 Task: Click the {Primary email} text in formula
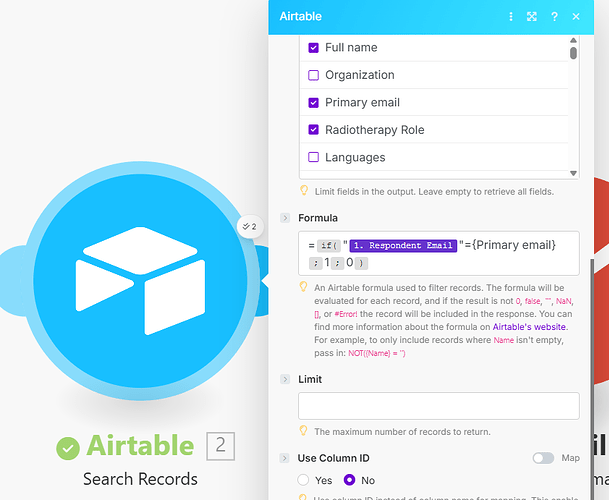[514, 245]
